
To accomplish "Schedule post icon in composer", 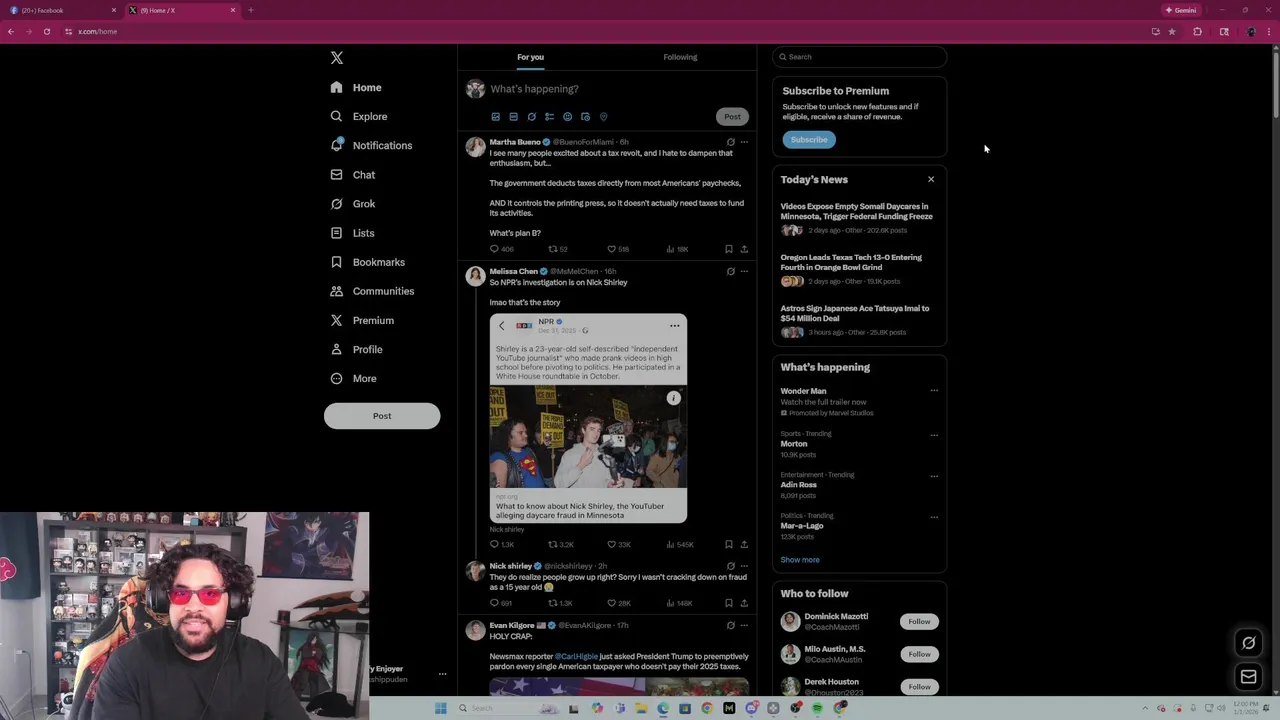I will coord(585,117).
